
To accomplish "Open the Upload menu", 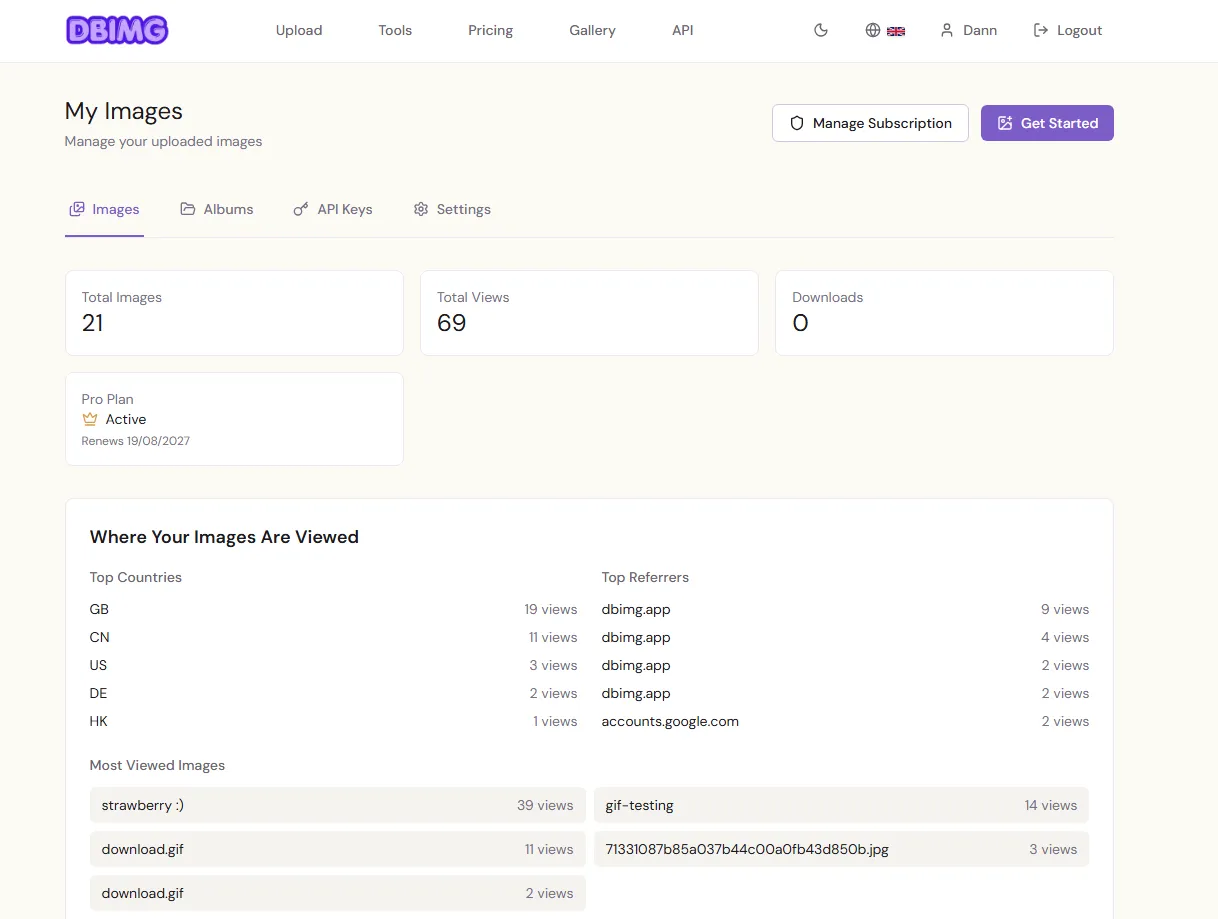I will tap(299, 30).
